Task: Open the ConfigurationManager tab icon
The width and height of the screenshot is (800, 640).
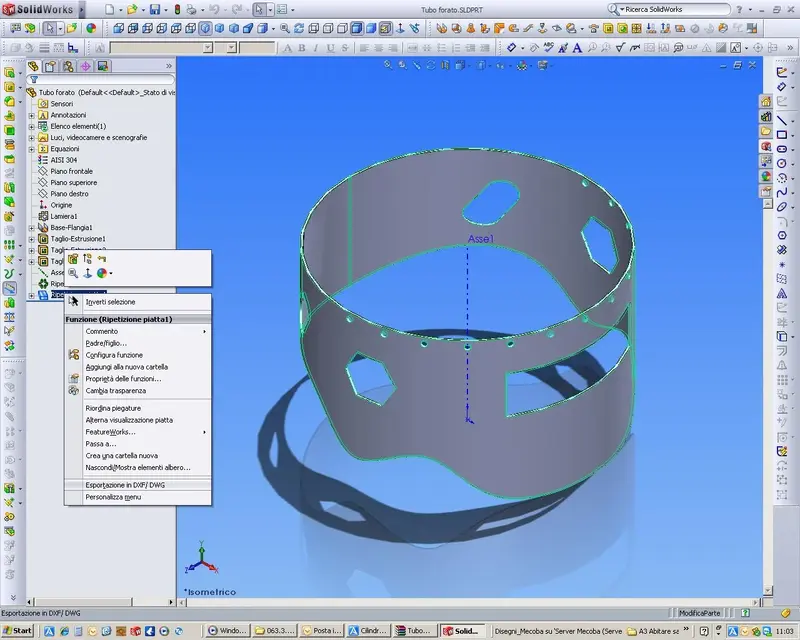Action: click(x=68, y=66)
